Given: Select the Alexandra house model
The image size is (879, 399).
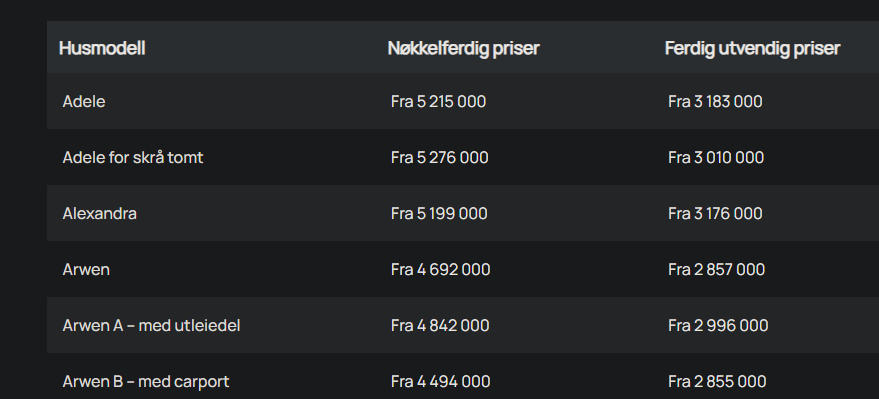Looking at the screenshot, I should tap(100, 214).
